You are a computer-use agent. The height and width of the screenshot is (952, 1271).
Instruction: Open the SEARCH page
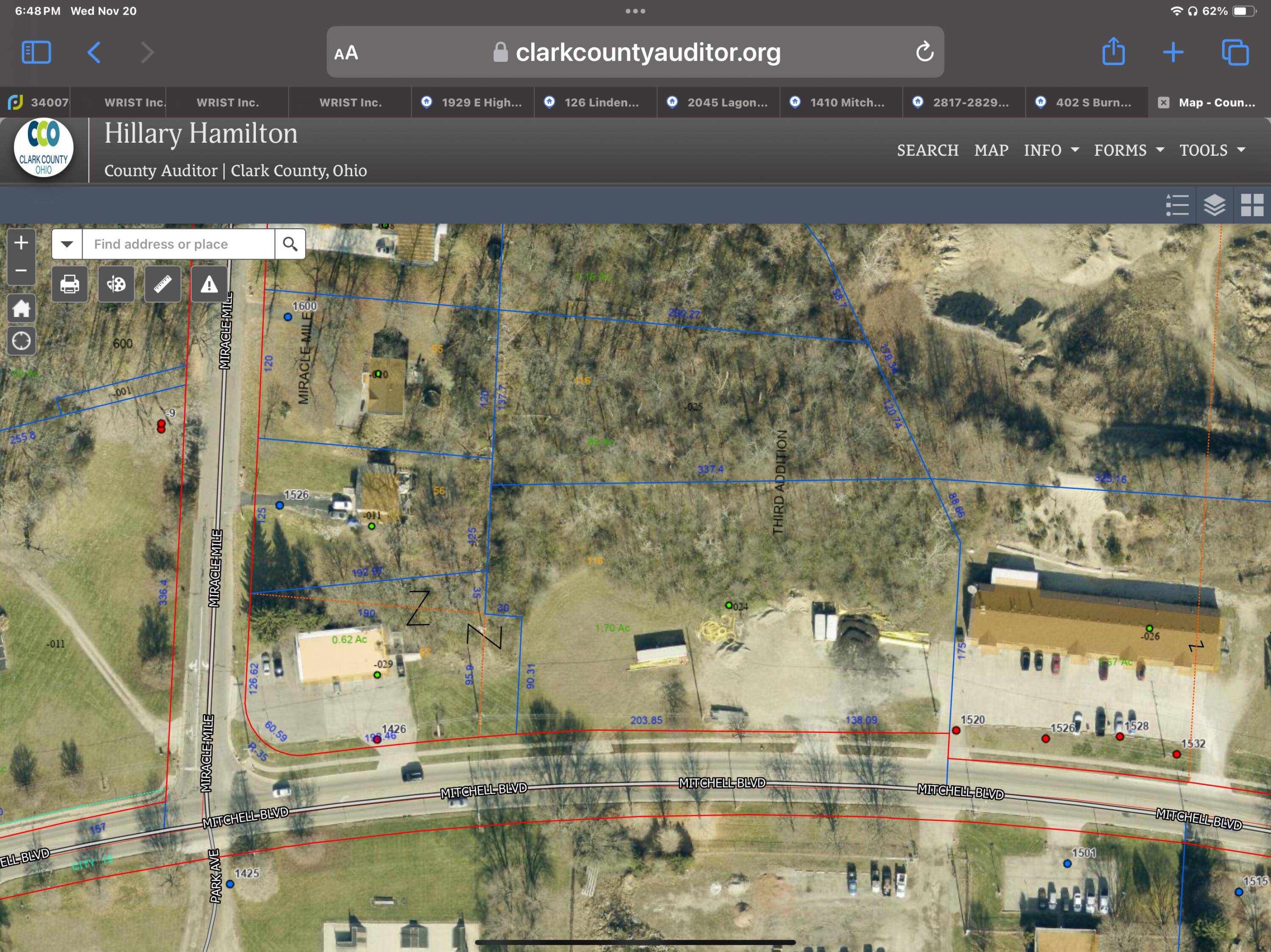coord(927,150)
